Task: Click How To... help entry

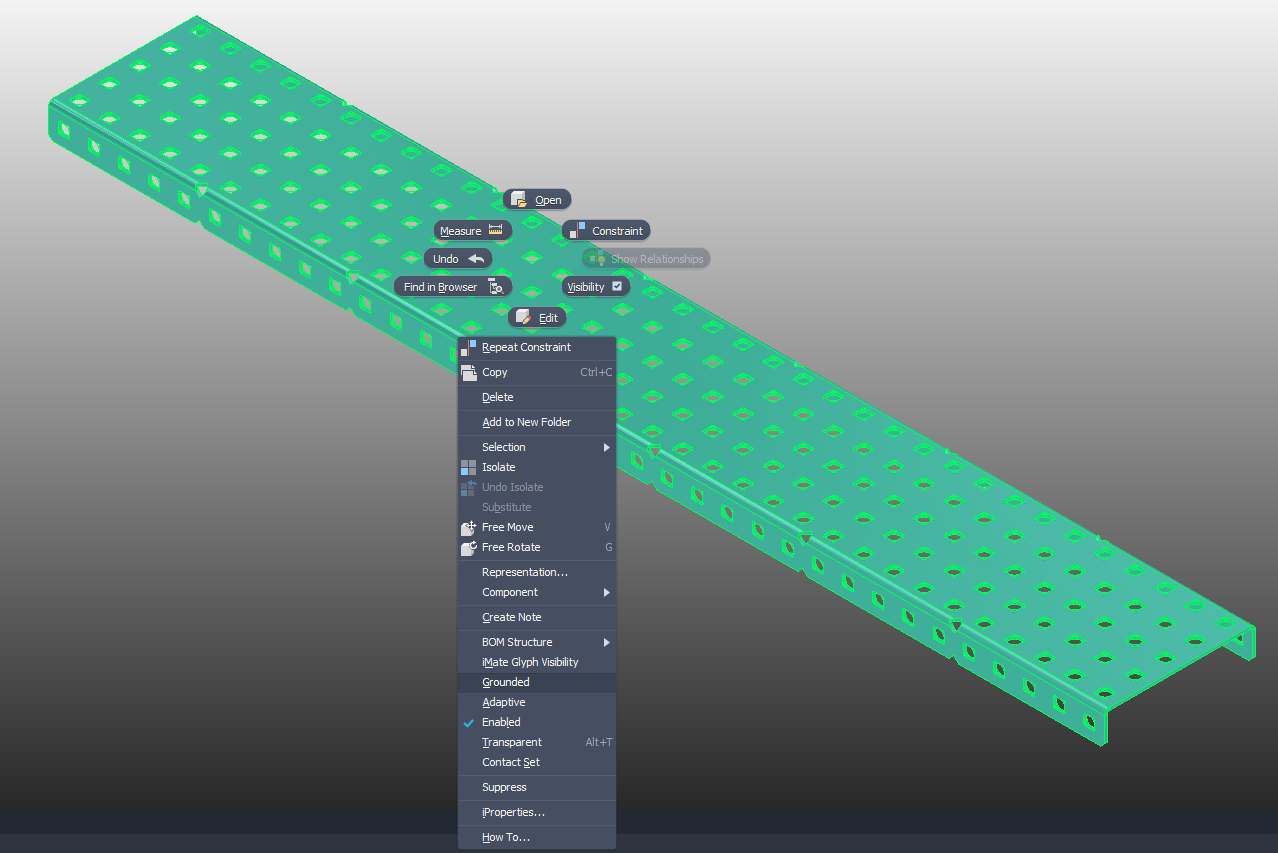Action: 537,837
